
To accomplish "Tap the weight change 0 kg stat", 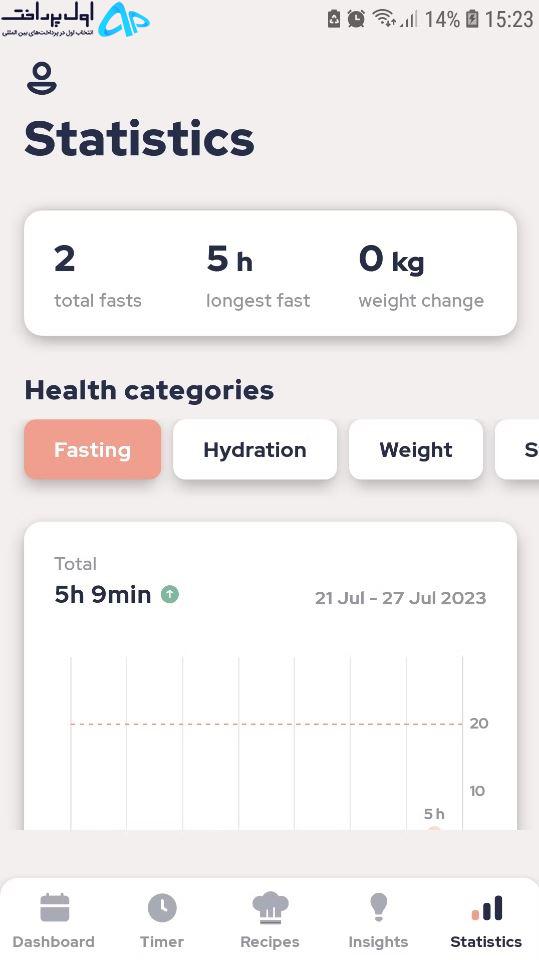I will pos(421,275).
